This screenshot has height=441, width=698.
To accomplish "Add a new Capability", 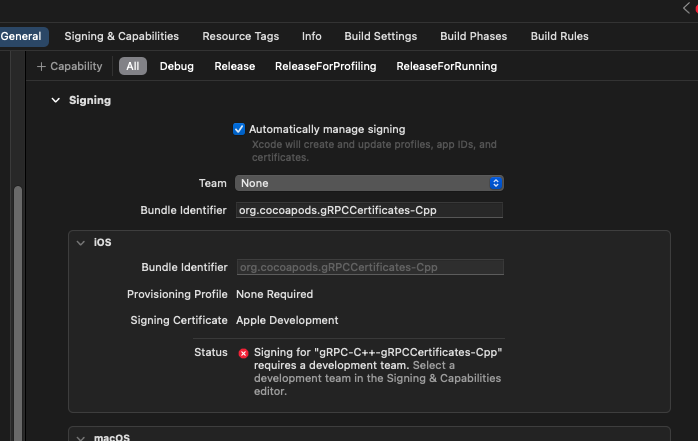I will point(69,66).
